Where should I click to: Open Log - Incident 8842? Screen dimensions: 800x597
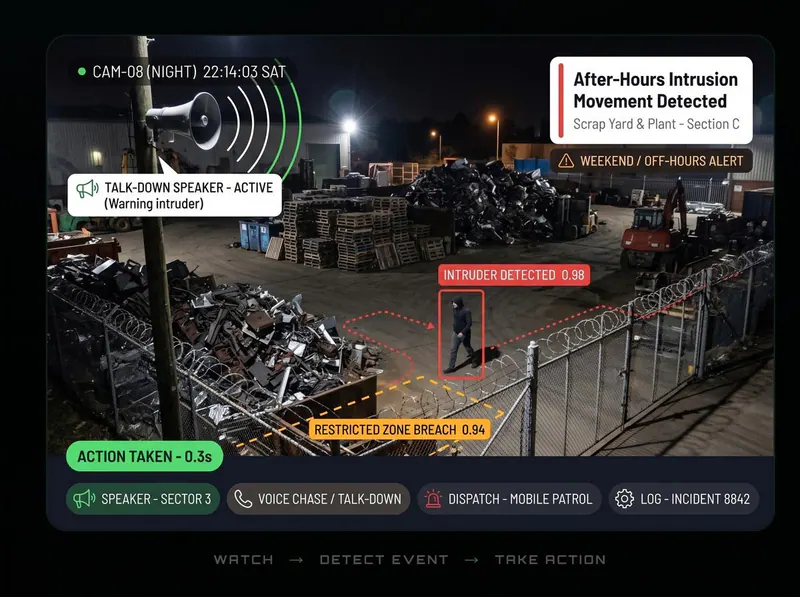684,499
